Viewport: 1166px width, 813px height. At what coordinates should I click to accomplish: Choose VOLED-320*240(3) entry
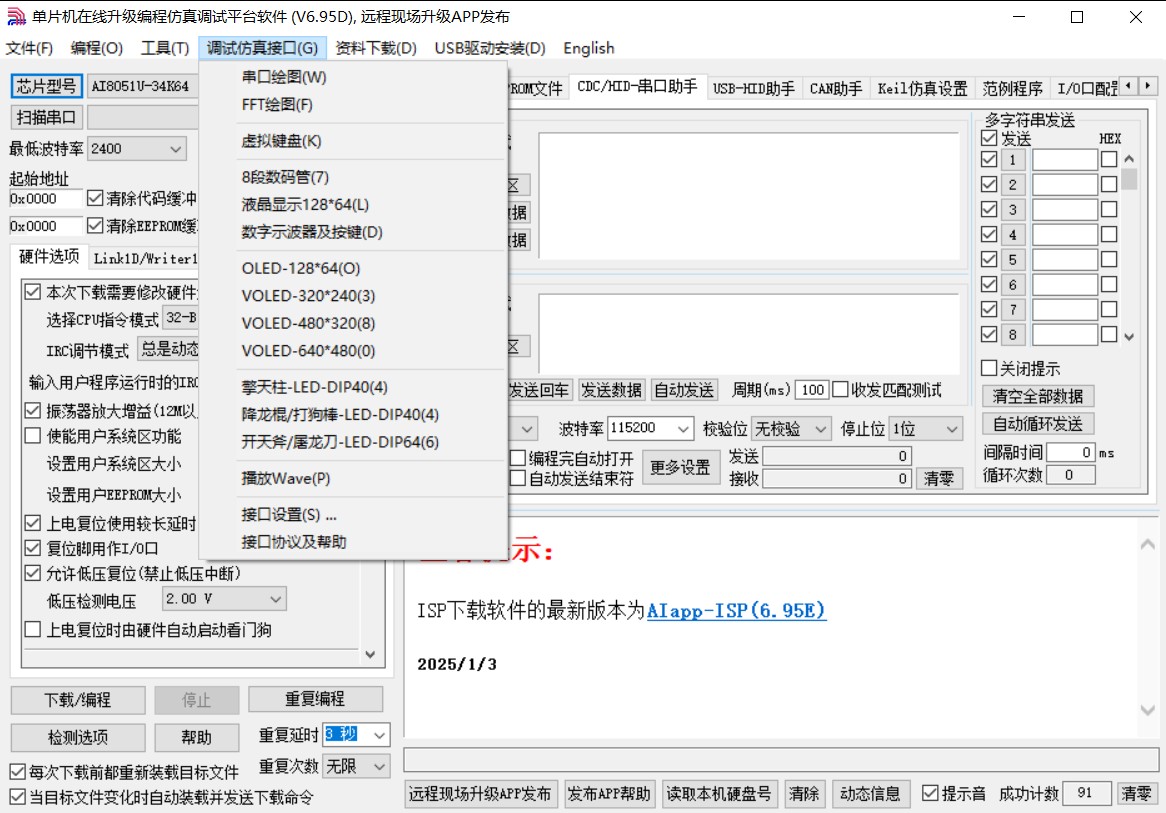(x=308, y=295)
